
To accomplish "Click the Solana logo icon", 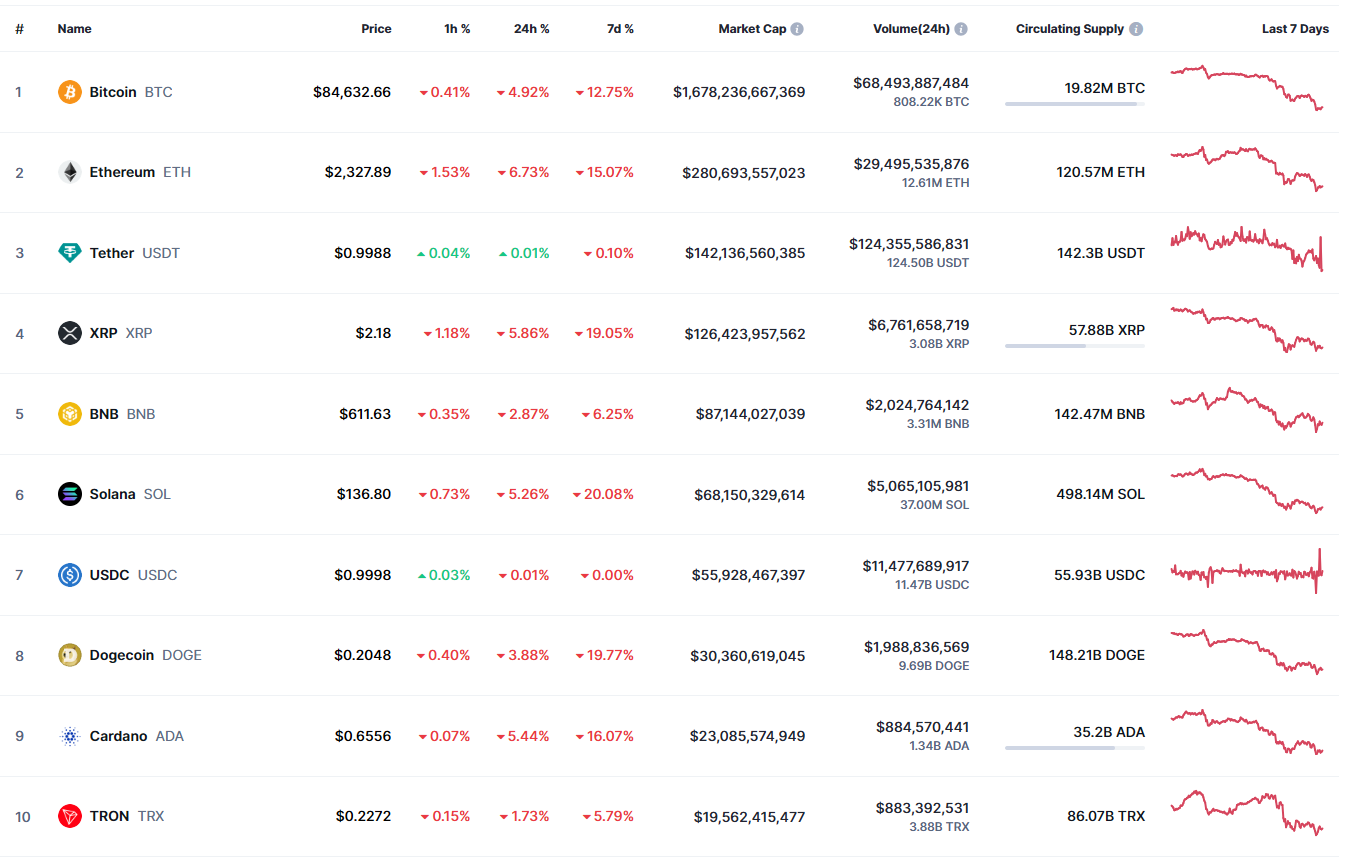I will click(x=70, y=494).
